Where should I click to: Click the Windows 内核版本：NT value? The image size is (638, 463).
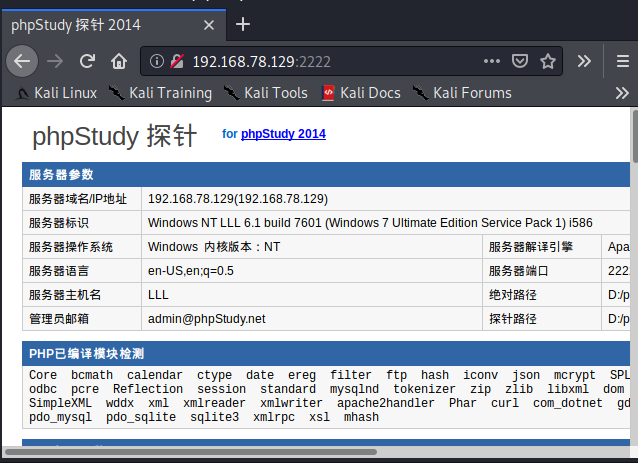click(x=214, y=247)
